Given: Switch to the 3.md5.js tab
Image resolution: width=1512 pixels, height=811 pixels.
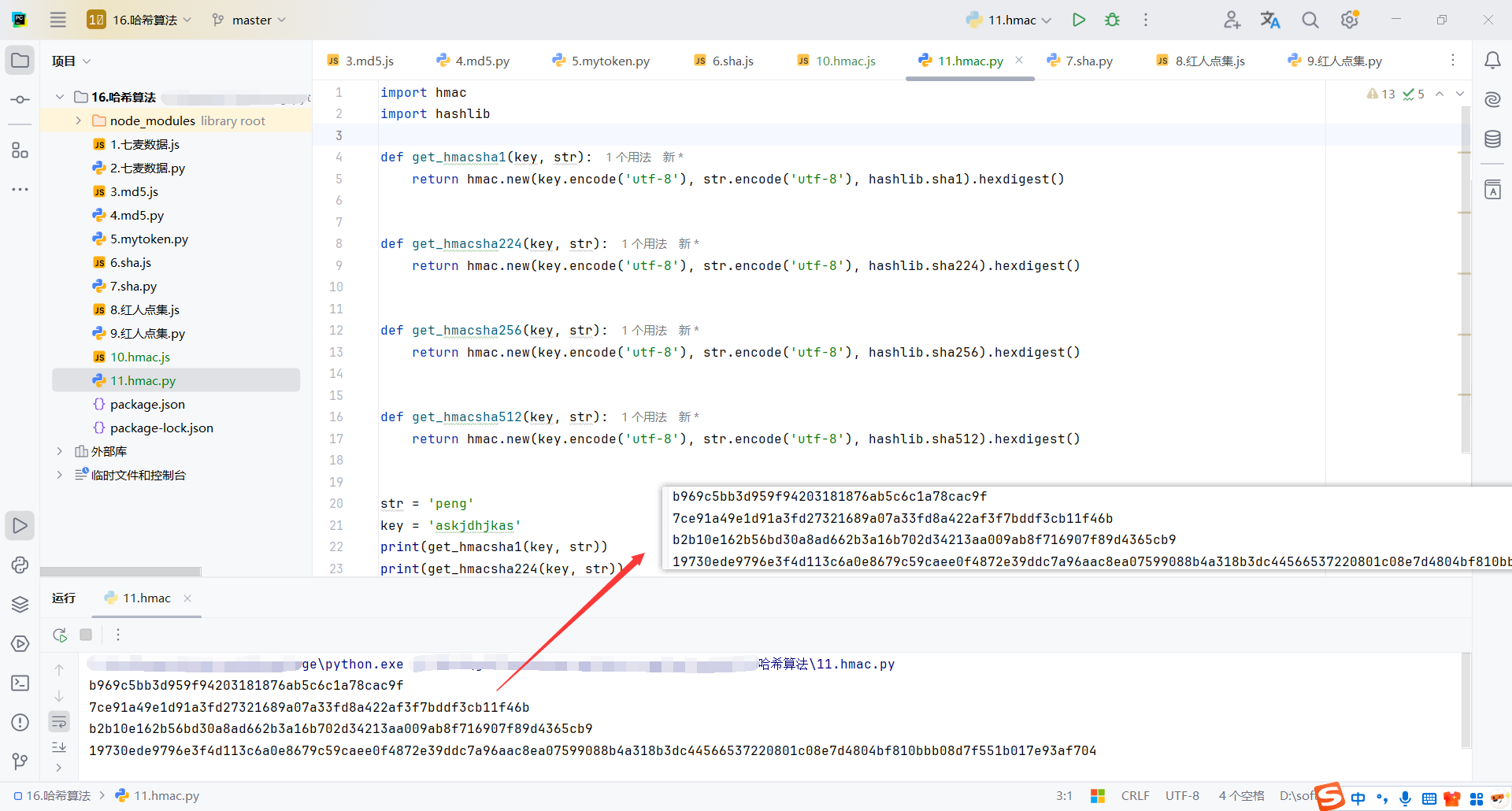Looking at the screenshot, I should click(360, 61).
